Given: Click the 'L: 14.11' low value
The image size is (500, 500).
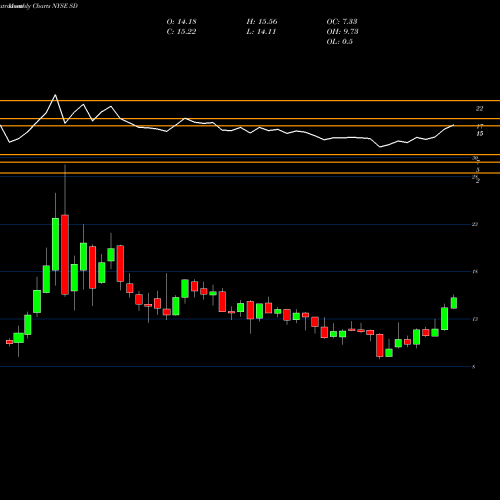Looking at the screenshot, I should click(x=261, y=32).
